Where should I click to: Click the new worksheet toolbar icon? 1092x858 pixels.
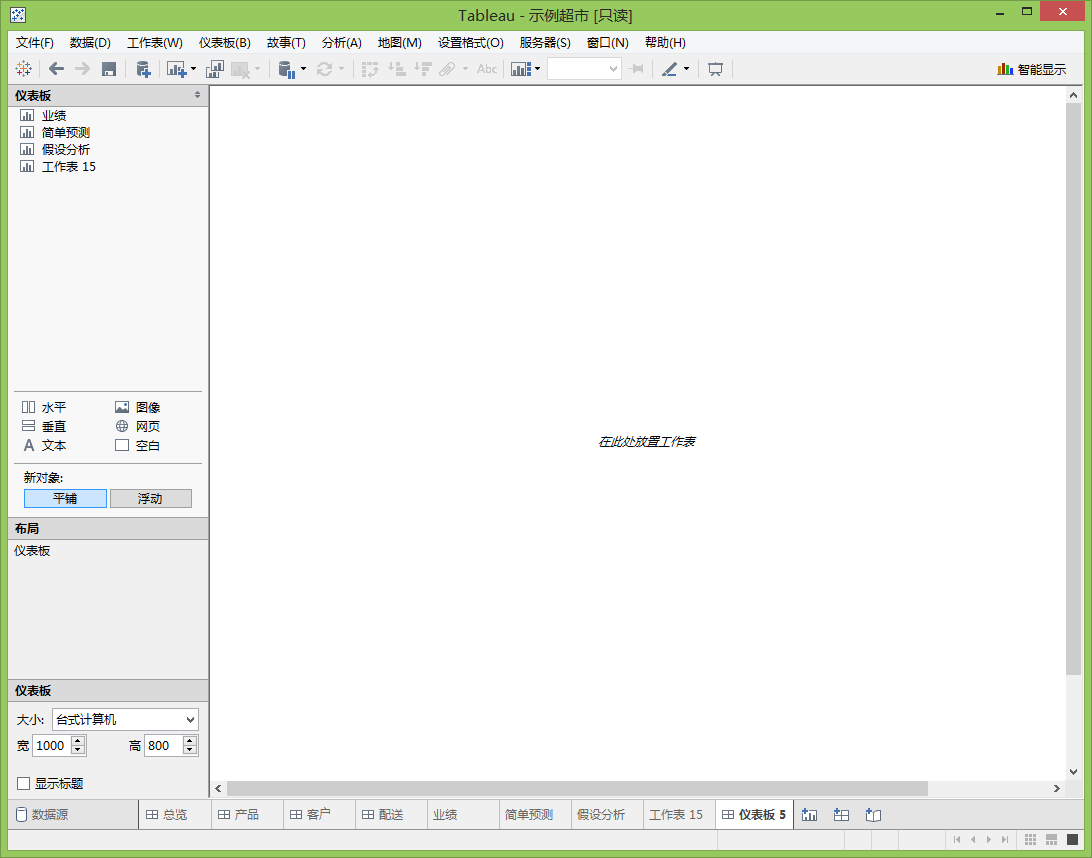coord(176,69)
